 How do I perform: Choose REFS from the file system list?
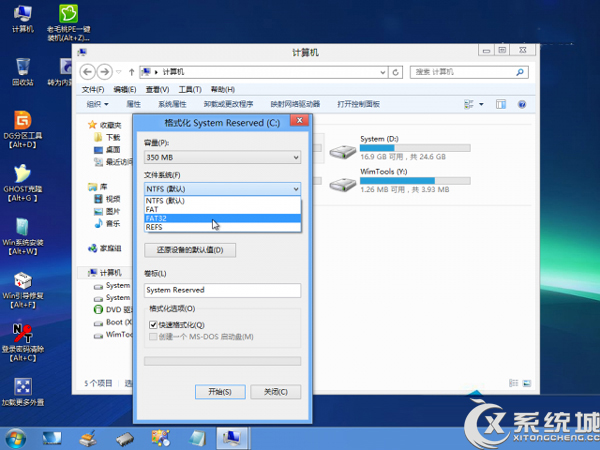point(223,227)
